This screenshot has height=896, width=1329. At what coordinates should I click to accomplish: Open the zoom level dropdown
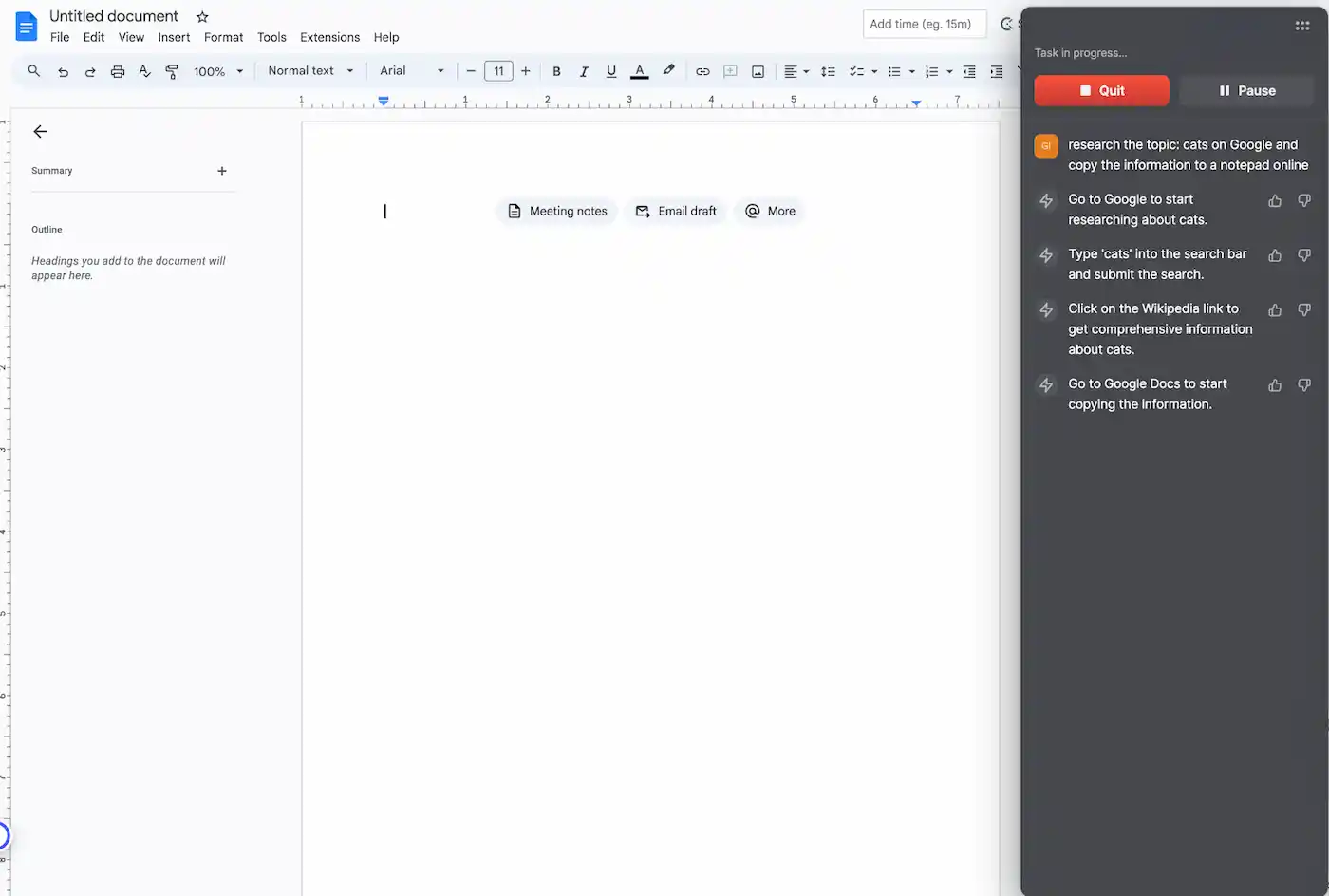coord(218,71)
